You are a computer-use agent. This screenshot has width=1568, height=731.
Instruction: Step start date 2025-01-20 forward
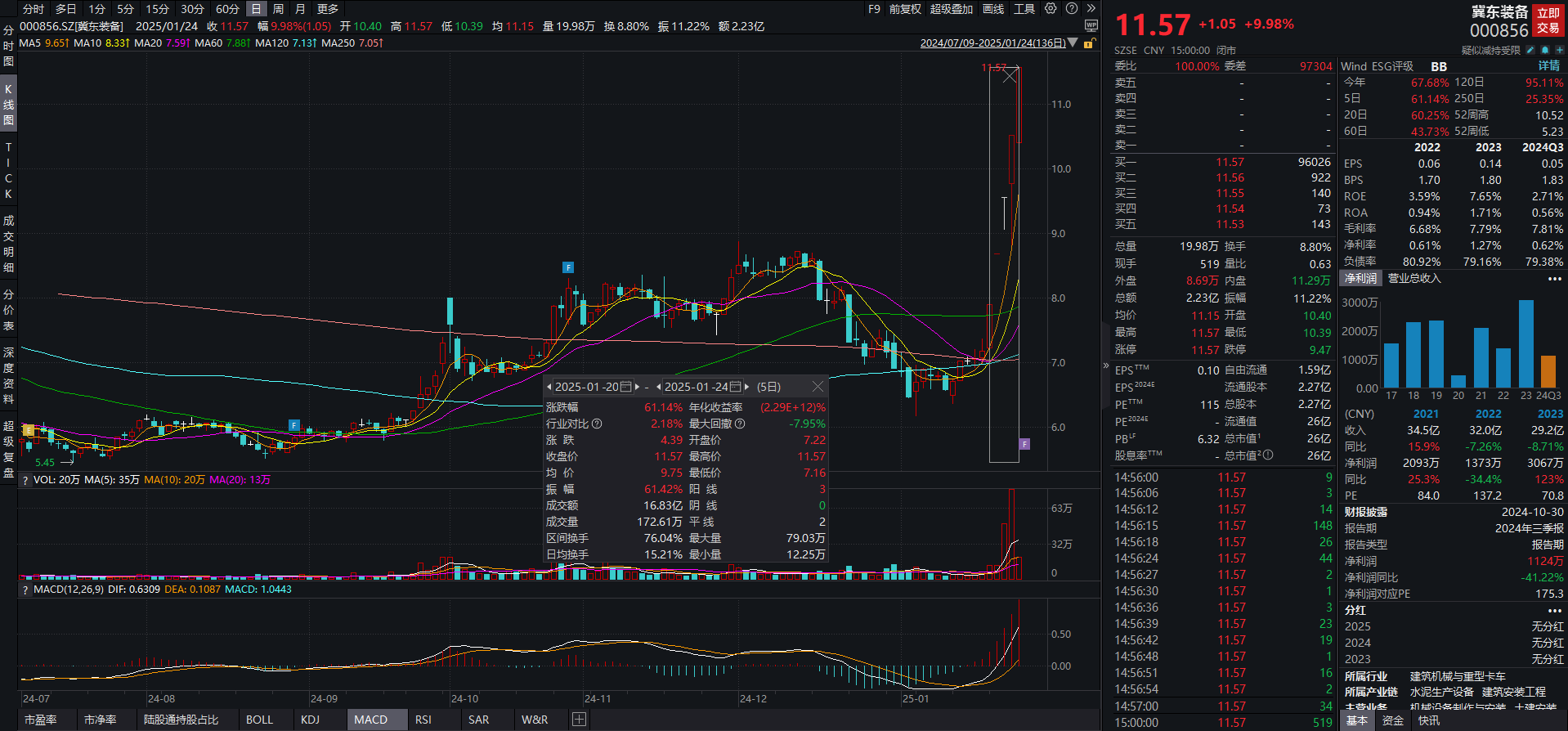pos(637,387)
